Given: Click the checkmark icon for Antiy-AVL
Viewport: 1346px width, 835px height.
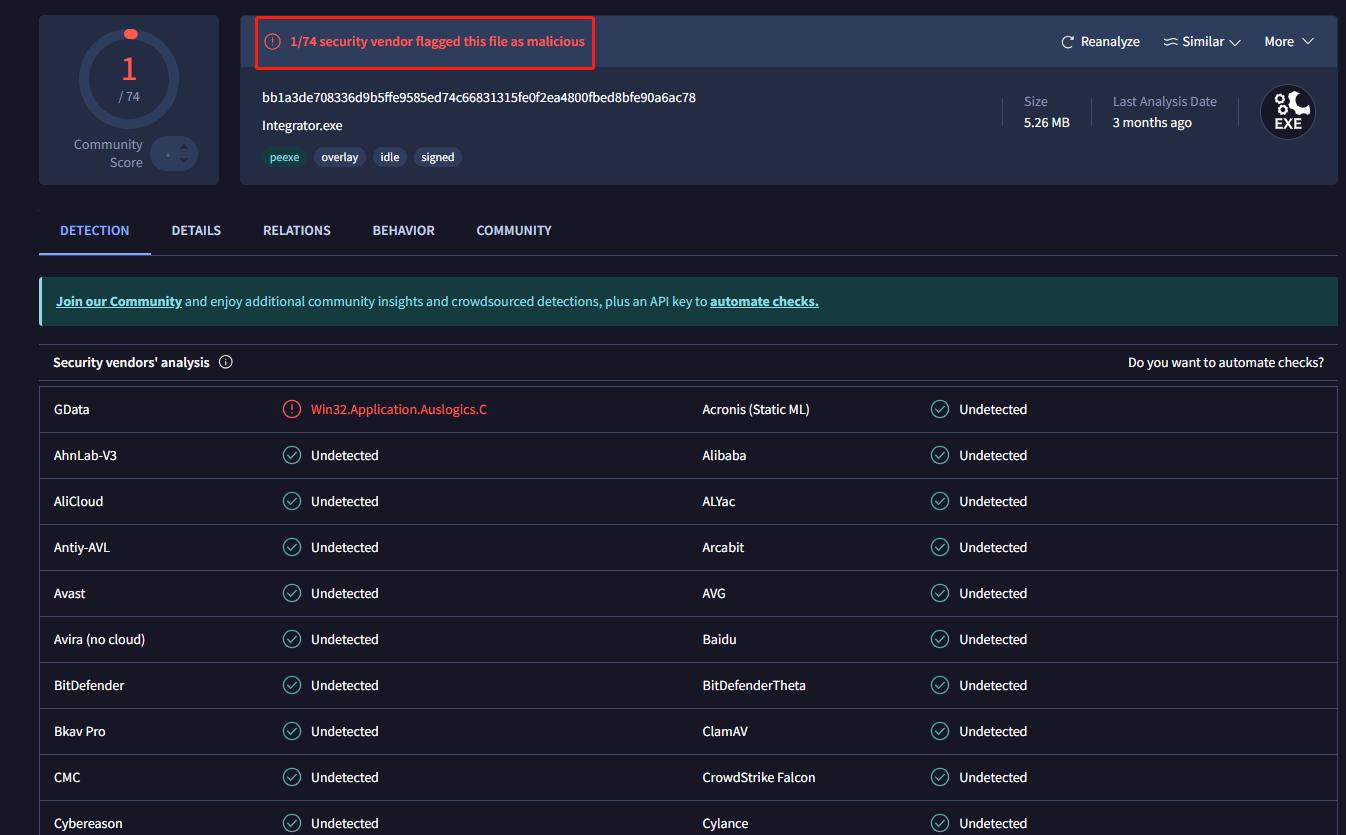Looking at the screenshot, I should pos(292,547).
